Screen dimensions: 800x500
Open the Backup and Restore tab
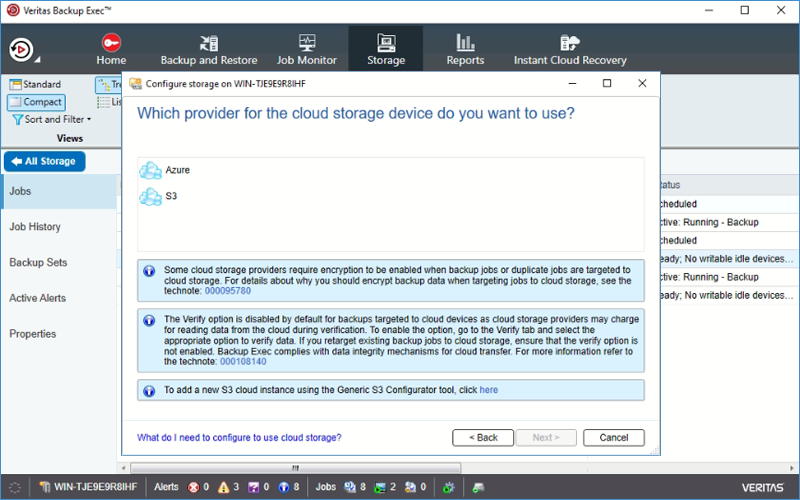point(209,49)
